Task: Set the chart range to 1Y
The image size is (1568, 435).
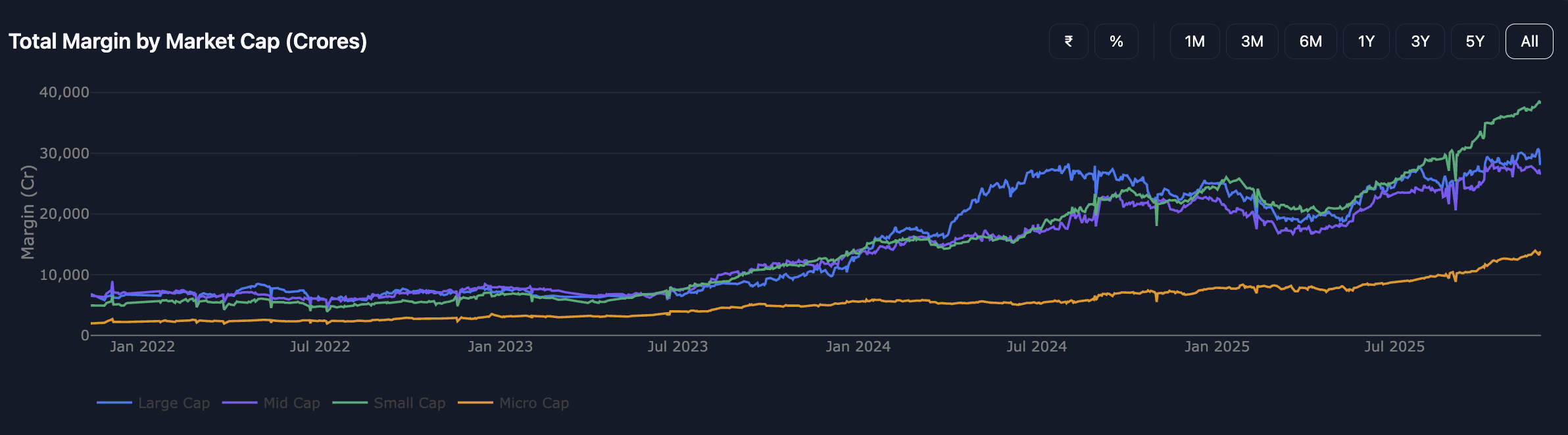Action: click(1366, 41)
